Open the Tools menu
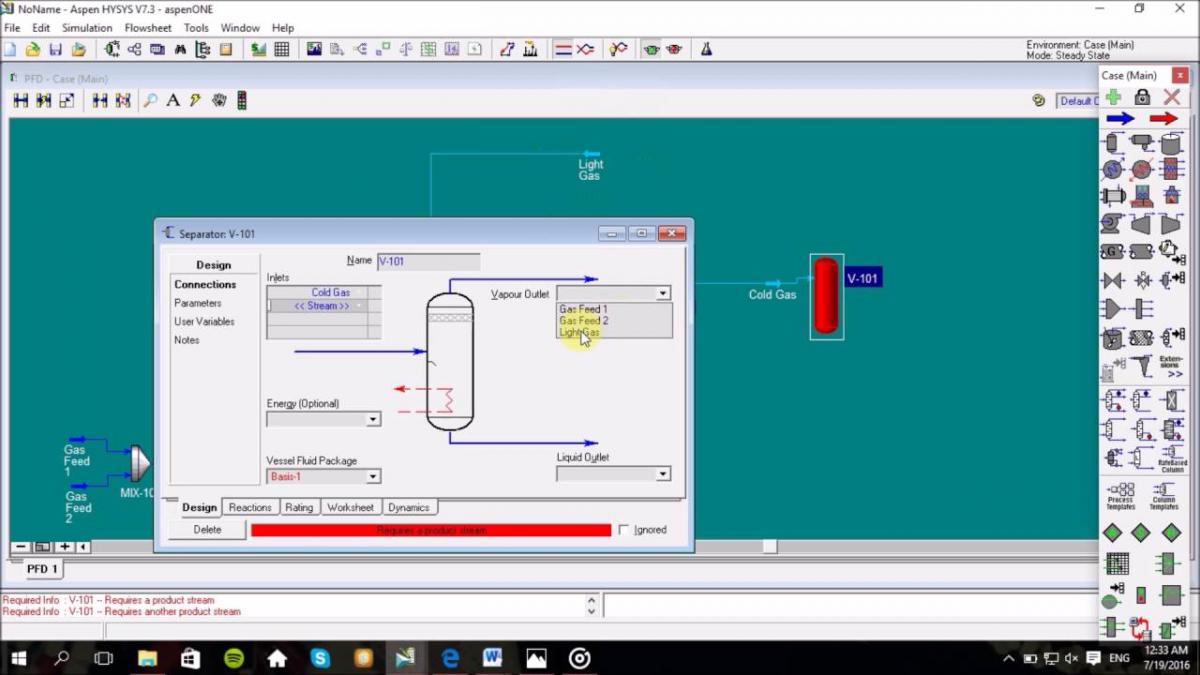Viewport: 1200px width, 675px height. click(x=196, y=28)
